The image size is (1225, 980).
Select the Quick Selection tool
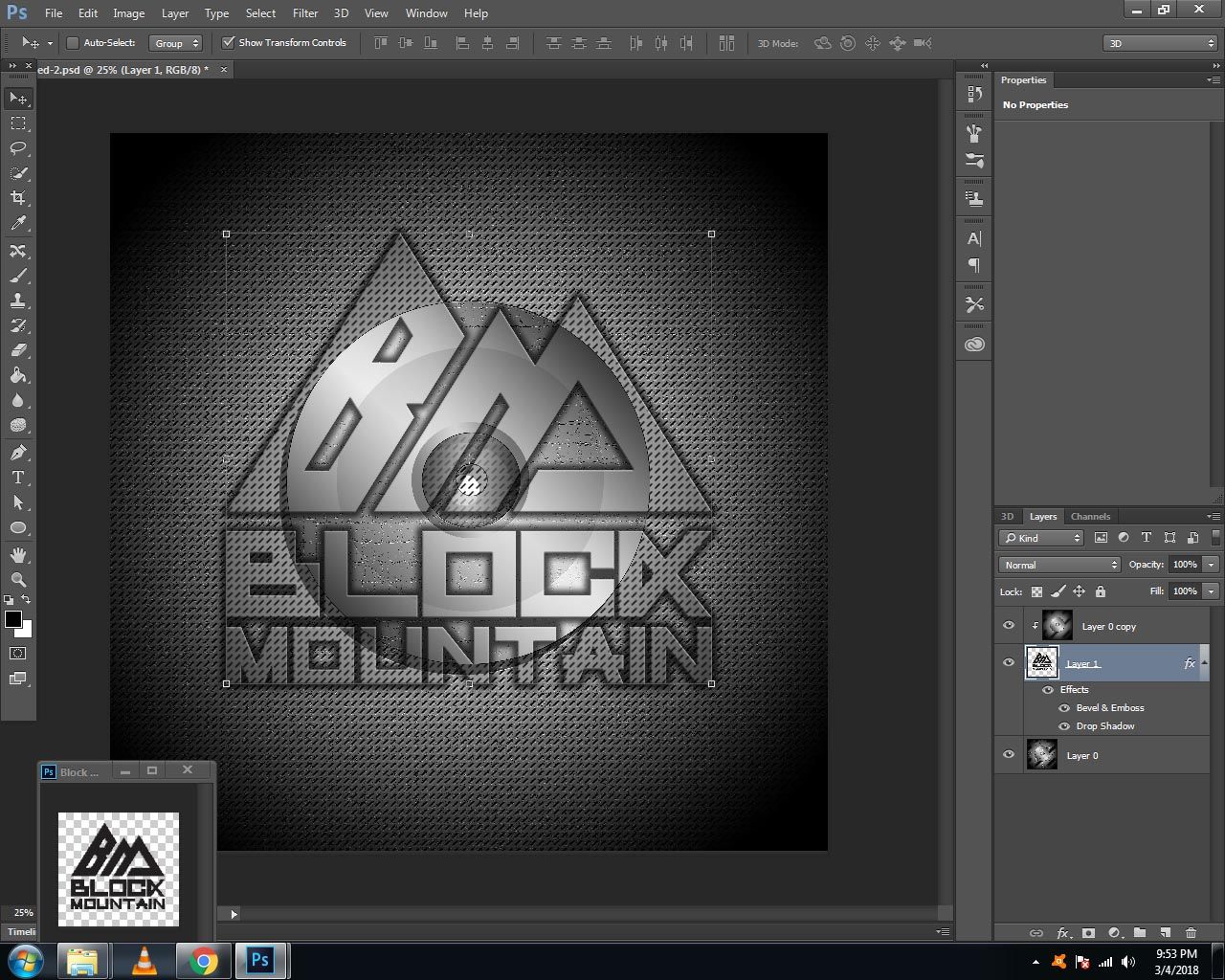(18, 173)
